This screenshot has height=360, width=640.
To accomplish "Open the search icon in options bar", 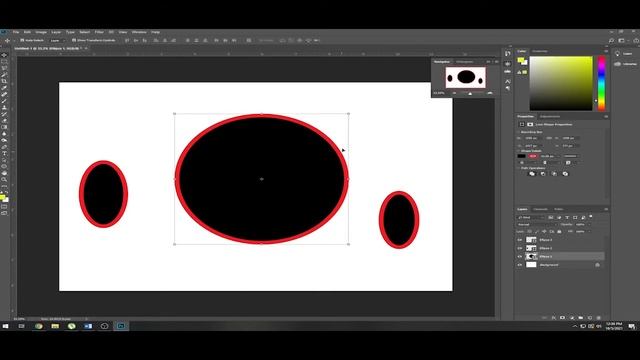I will click(611, 40).
